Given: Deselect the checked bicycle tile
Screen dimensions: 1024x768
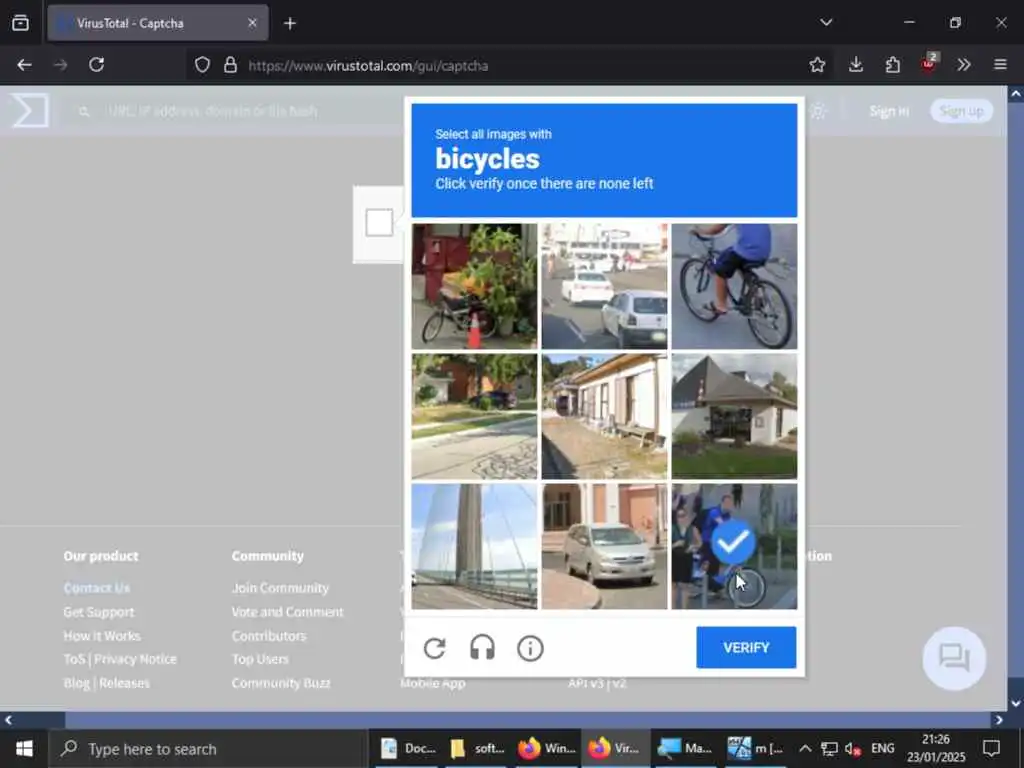Looking at the screenshot, I should [x=734, y=546].
